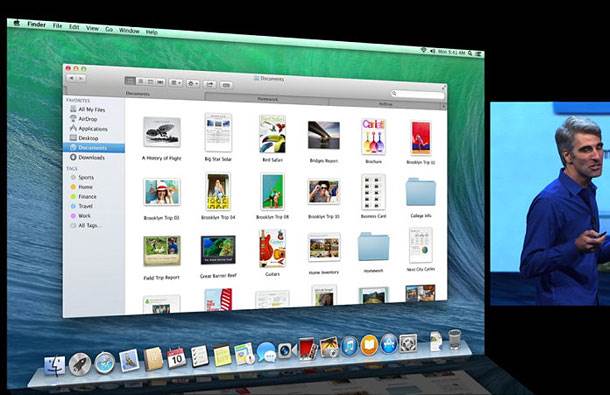
Task: Launch Safari from the Dock
Action: 105,362
